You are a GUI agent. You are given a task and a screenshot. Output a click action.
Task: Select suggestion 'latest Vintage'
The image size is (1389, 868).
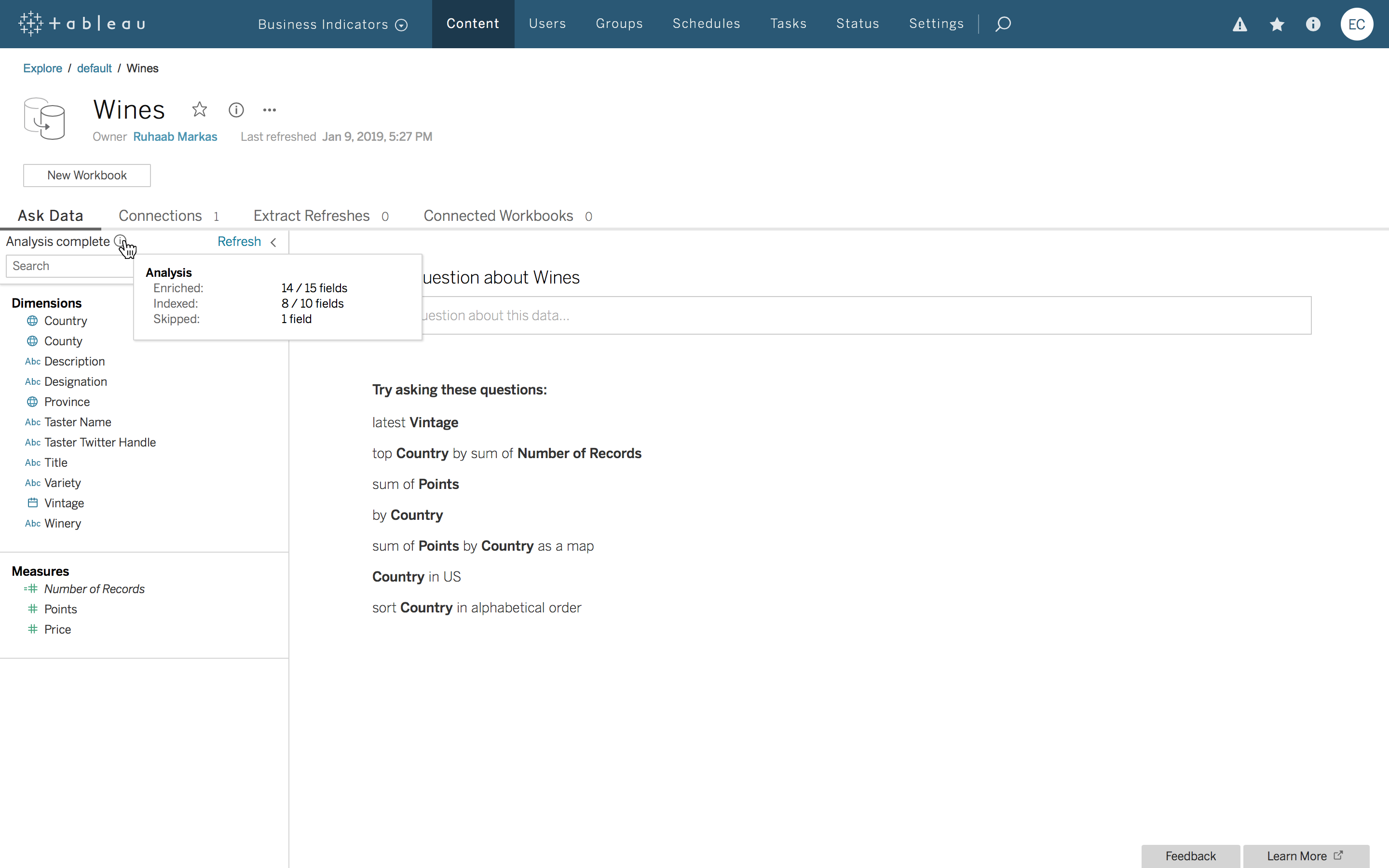coord(415,422)
